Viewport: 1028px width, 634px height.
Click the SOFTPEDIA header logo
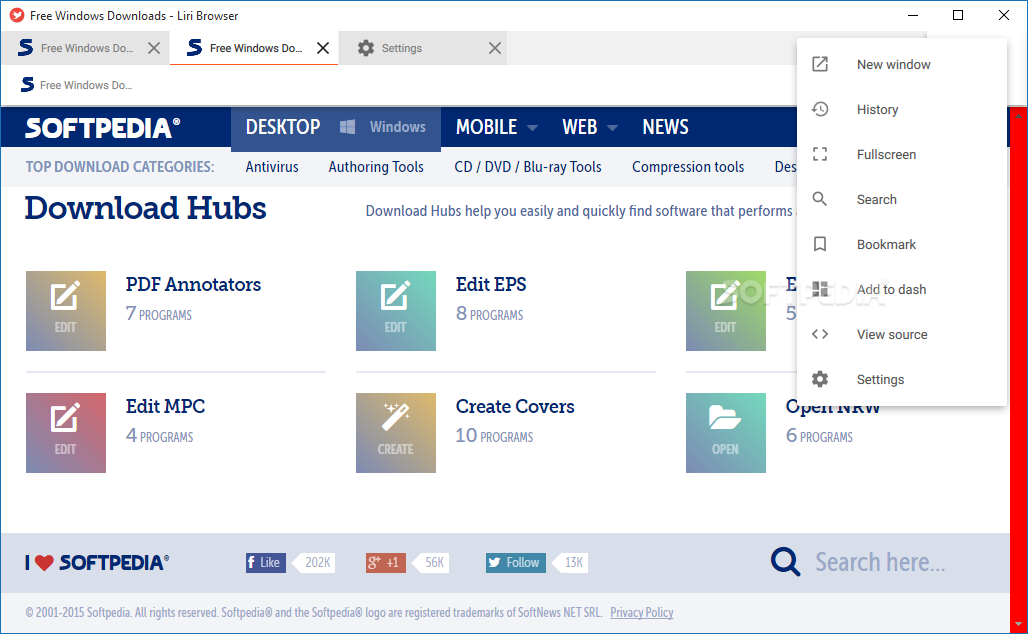pos(102,127)
